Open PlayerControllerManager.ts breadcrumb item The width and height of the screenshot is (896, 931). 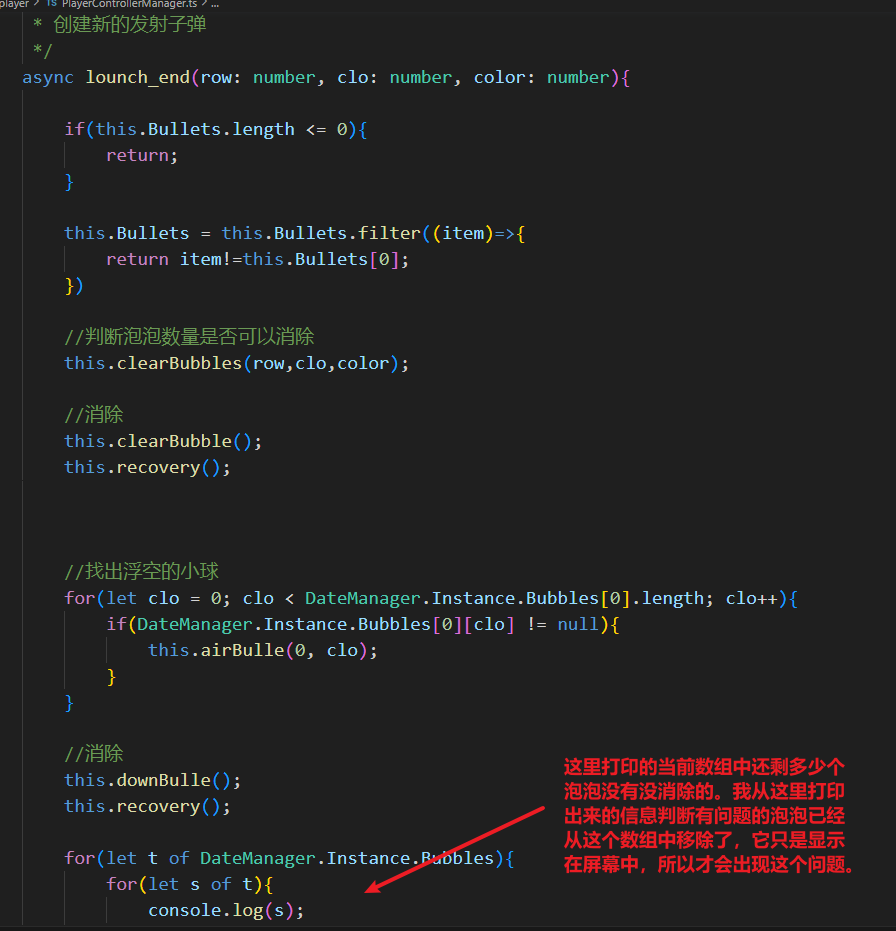[129, 4]
